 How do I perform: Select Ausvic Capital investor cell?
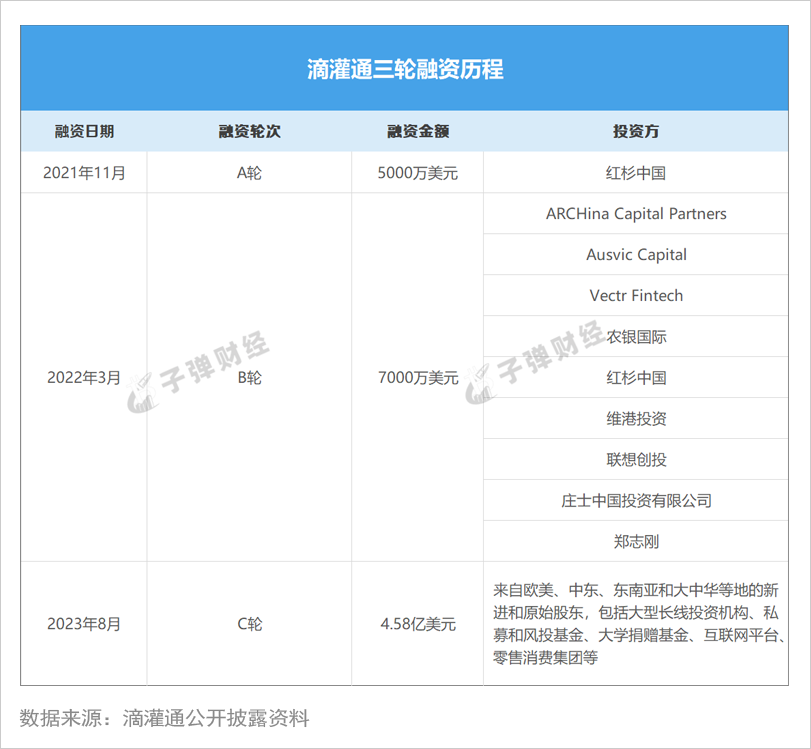636,254
